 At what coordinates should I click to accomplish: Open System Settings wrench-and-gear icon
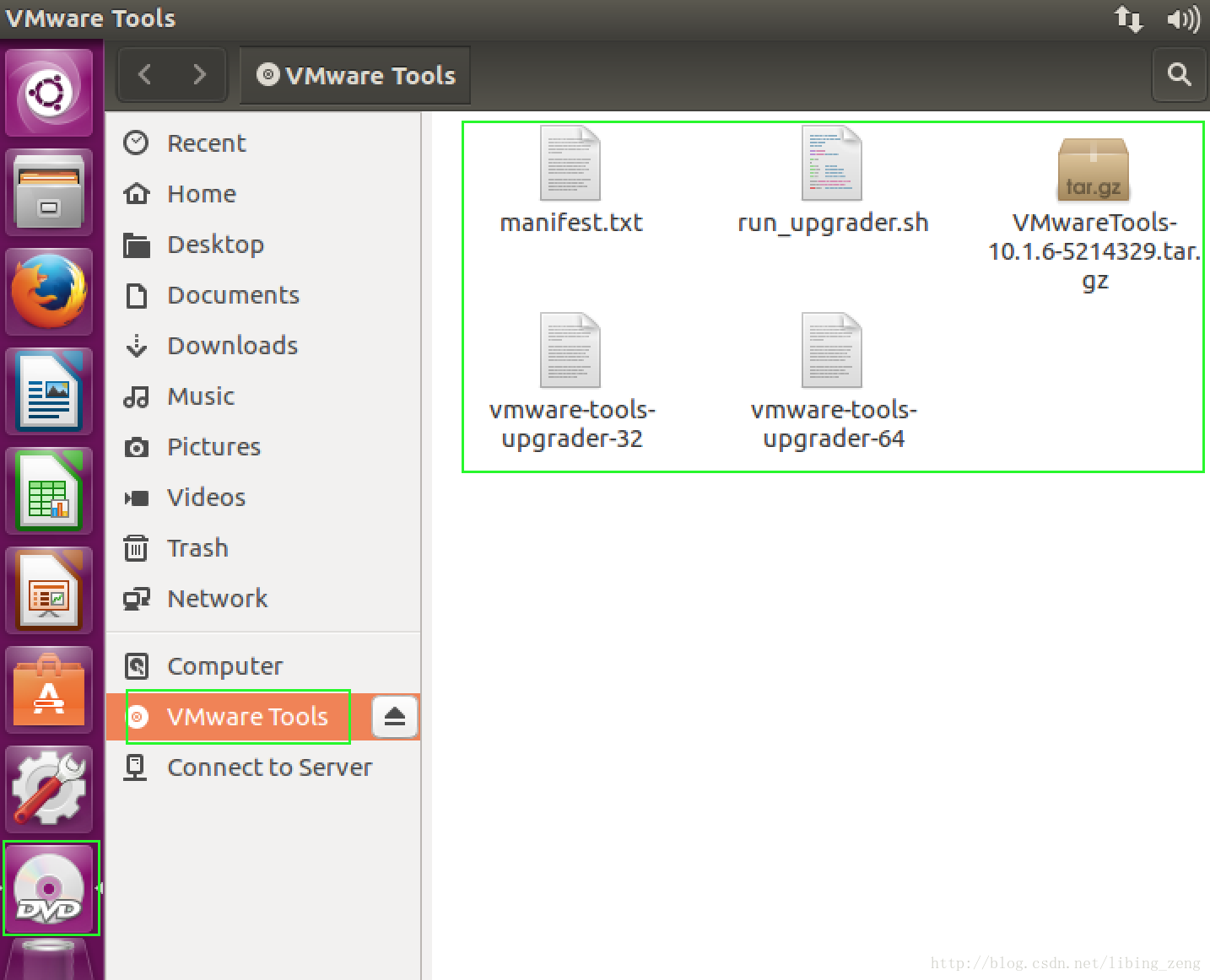49,789
